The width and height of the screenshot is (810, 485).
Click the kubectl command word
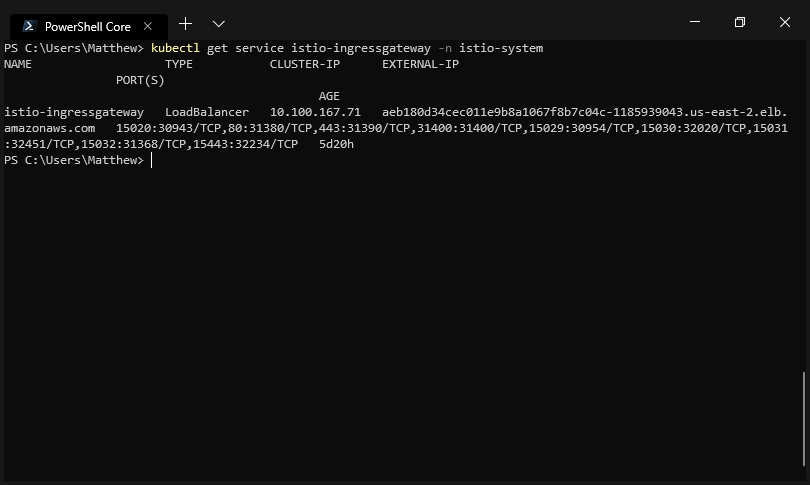coord(175,48)
